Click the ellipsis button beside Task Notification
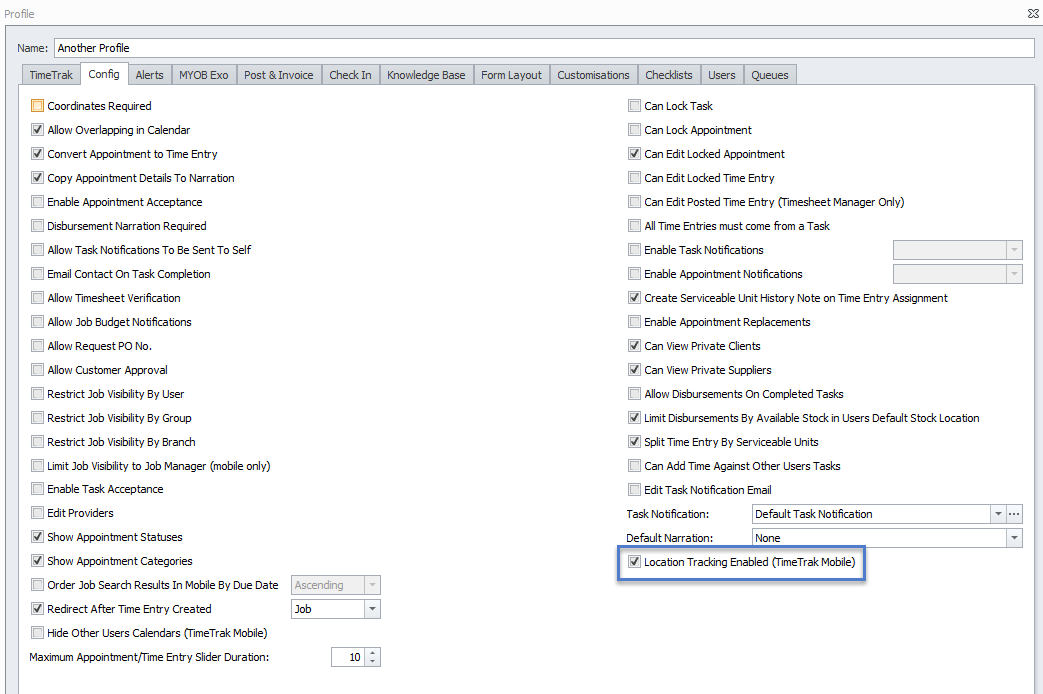Viewport: 1043px width, 694px height. [x=1015, y=514]
